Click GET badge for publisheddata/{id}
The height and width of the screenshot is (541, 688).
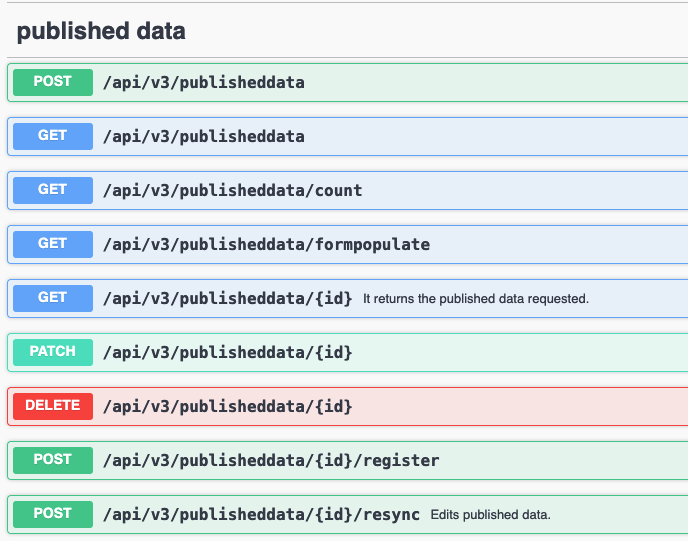pyautogui.click(x=52, y=298)
